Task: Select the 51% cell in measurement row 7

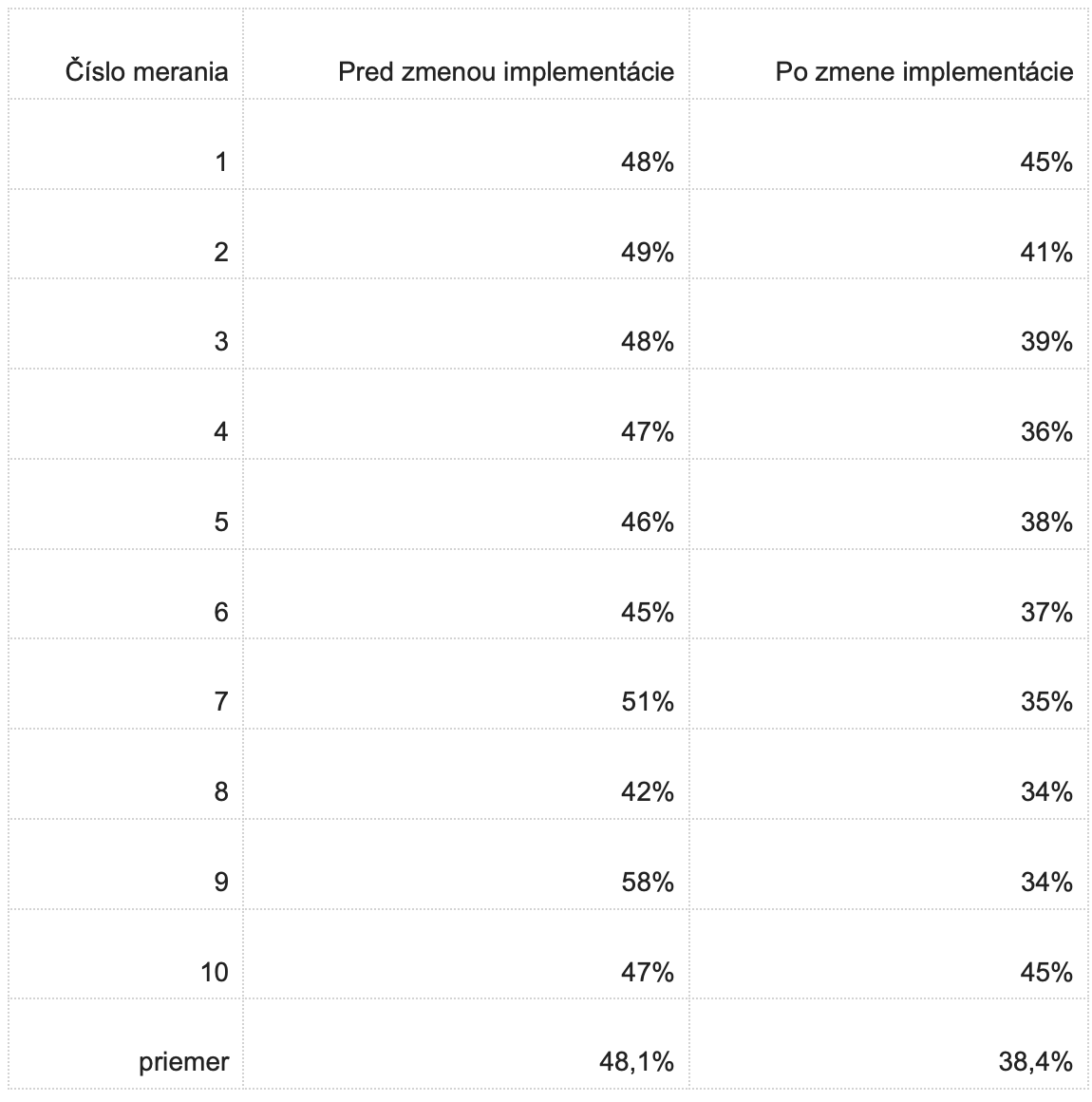Action: tap(466, 684)
